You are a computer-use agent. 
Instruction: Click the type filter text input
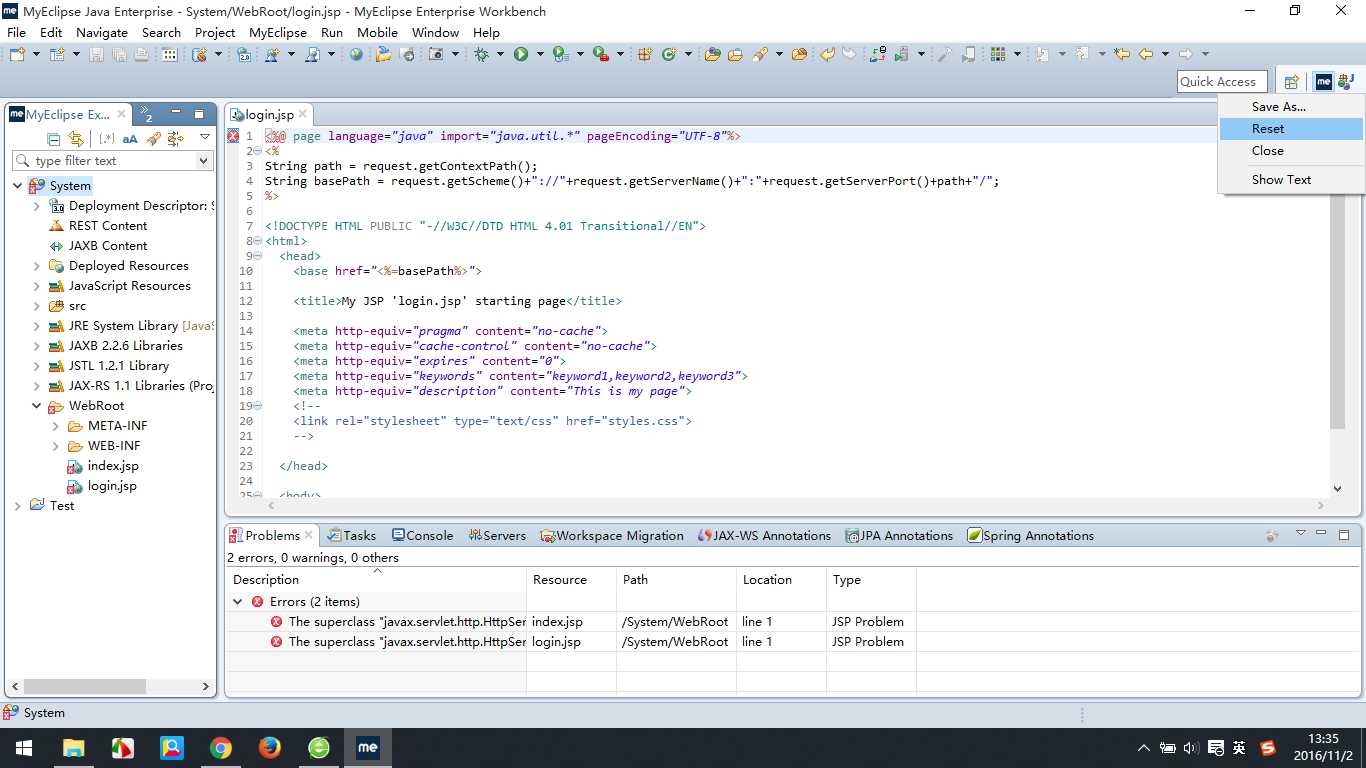tap(113, 160)
